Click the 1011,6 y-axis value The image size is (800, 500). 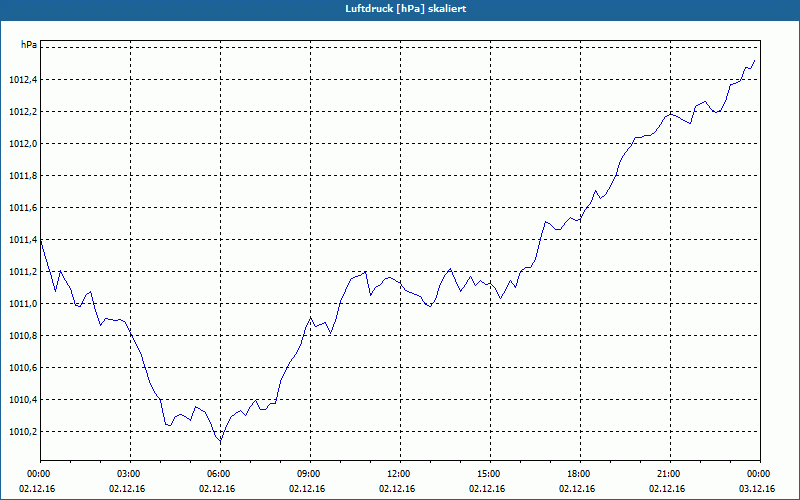(23, 208)
